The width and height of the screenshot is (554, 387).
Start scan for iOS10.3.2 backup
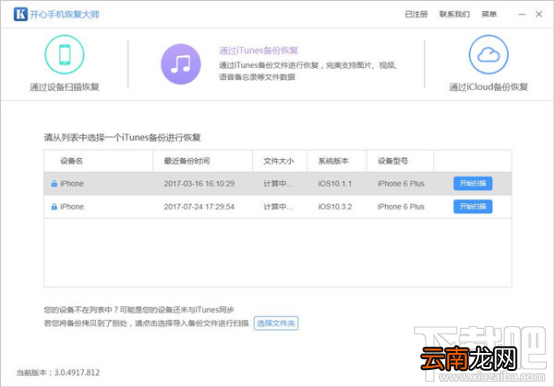pyautogui.click(x=473, y=207)
